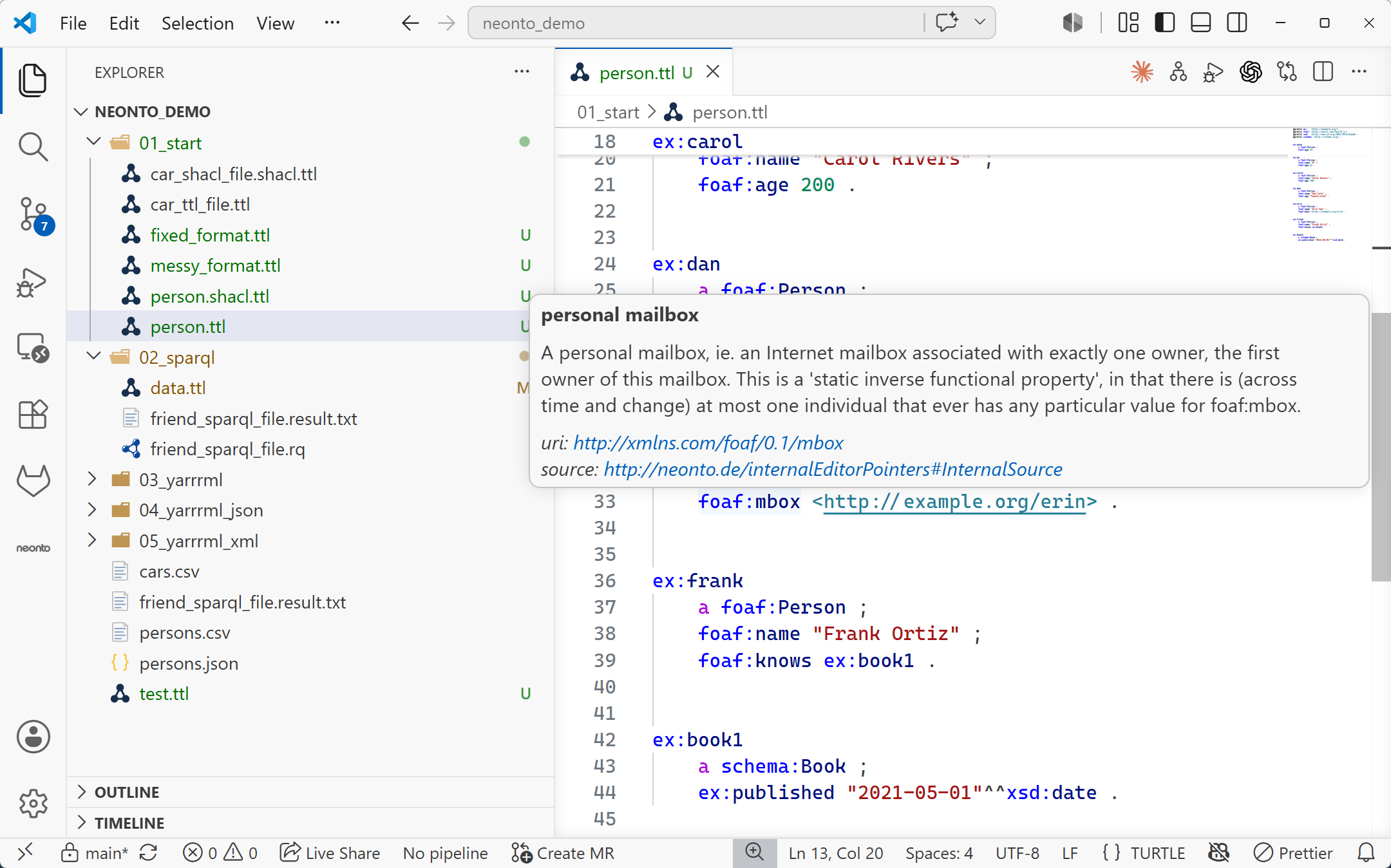The height and width of the screenshot is (868, 1391).
Task: Open Run and Debug view
Action: point(33,282)
